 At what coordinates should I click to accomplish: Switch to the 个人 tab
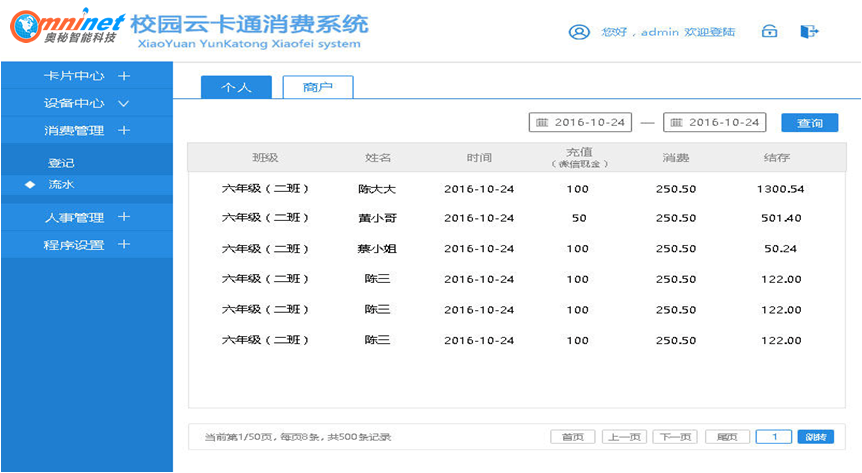[x=236, y=87]
